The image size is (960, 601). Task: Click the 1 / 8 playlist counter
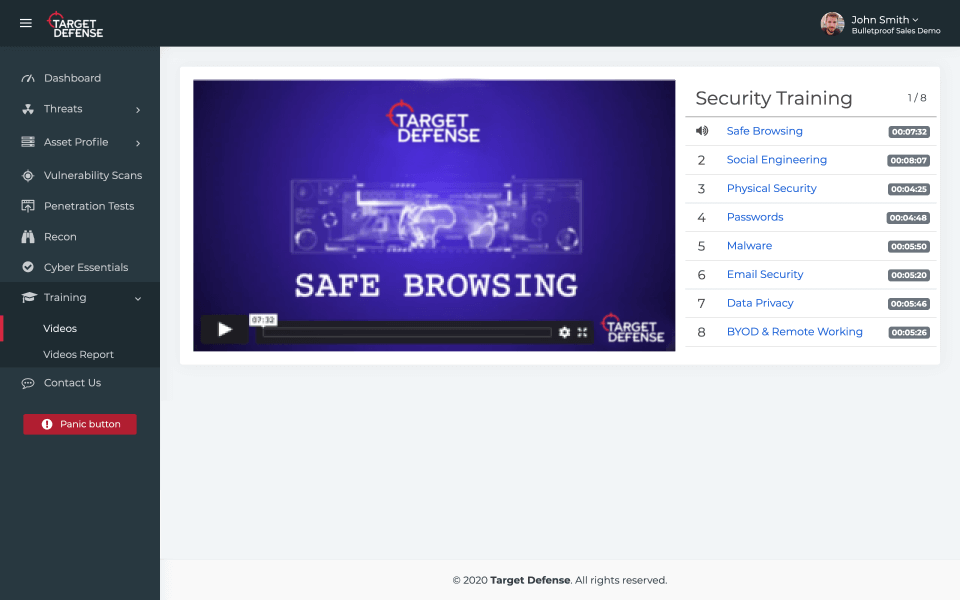pyautogui.click(x=917, y=98)
